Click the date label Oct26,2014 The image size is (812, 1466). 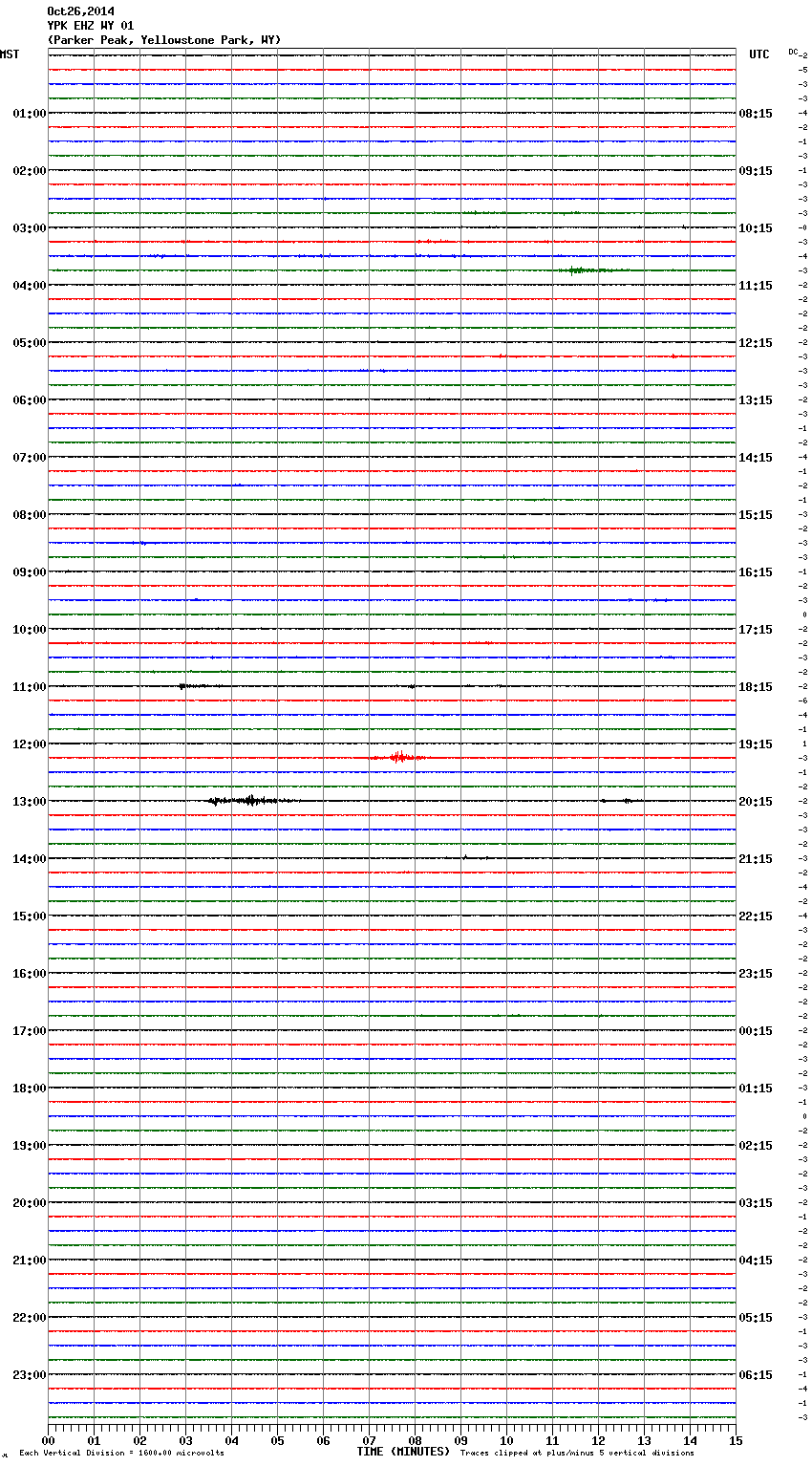(80, 11)
